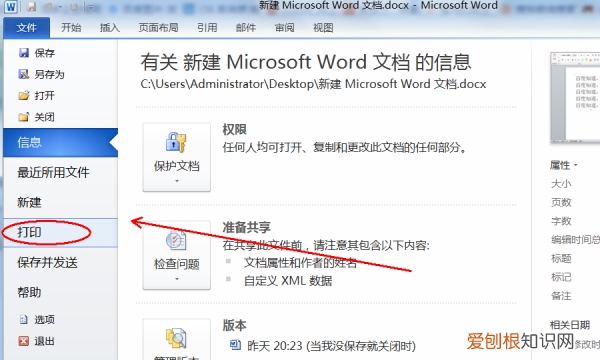Click the 权限 heading

[x=234, y=129]
